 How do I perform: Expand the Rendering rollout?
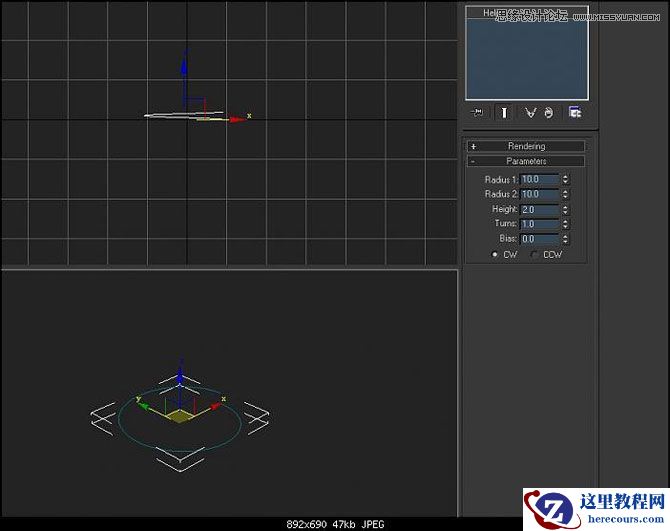point(526,146)
